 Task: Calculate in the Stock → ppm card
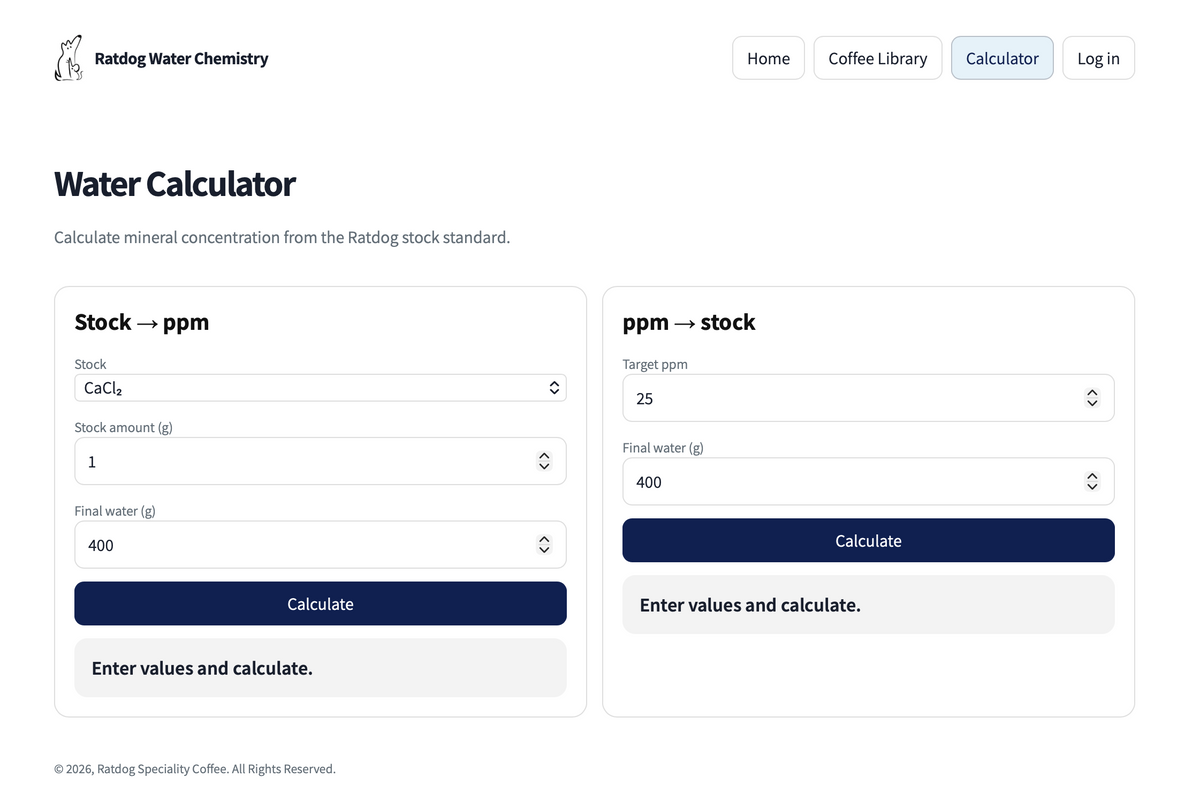pos(320,604)
